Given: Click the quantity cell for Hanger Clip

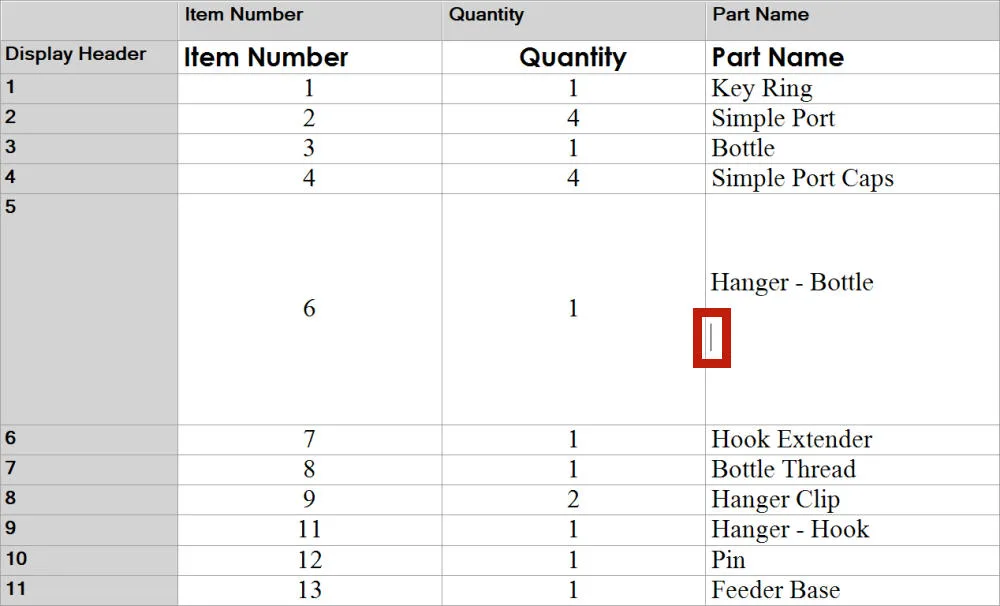Looking at the screenshot, I should click(x=573, y=500).
